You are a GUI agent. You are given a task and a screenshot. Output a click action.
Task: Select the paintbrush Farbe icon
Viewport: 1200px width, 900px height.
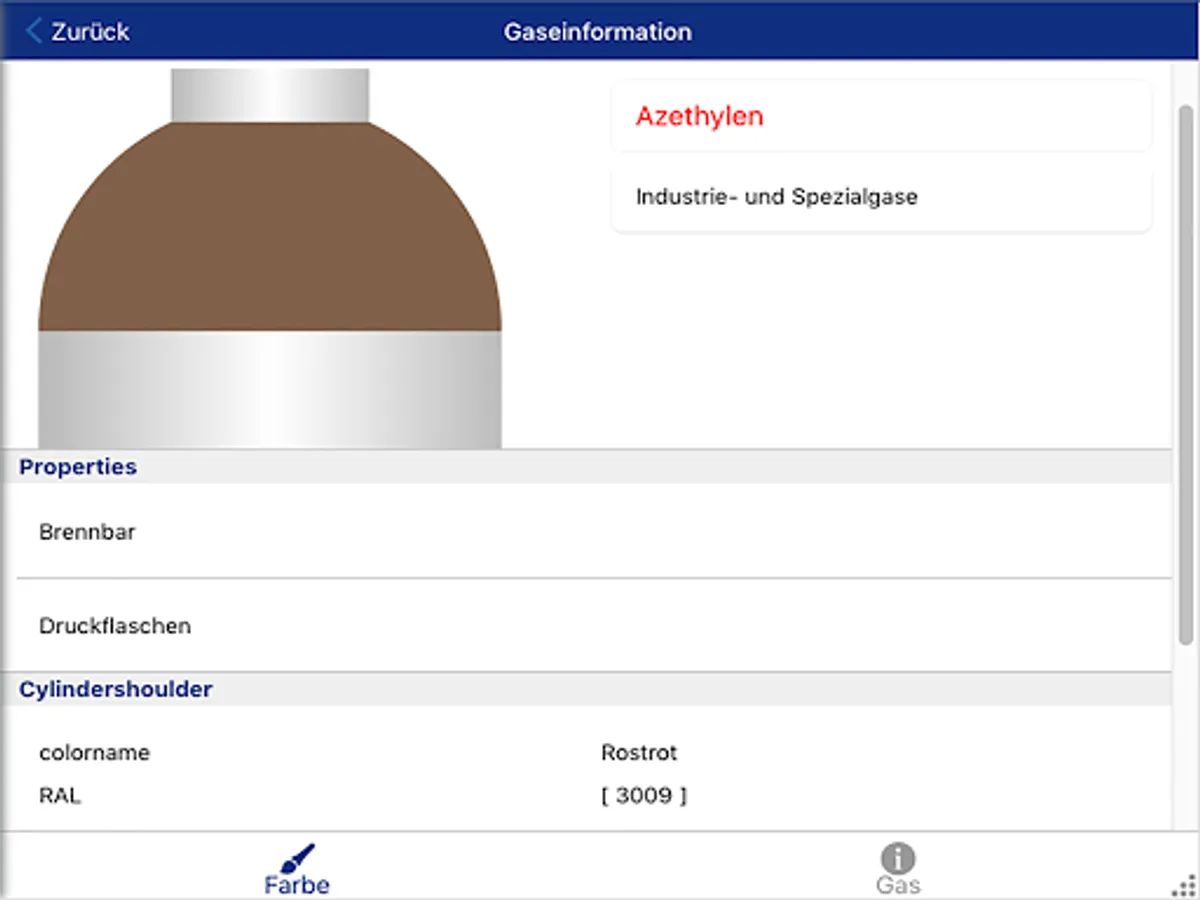297,858
